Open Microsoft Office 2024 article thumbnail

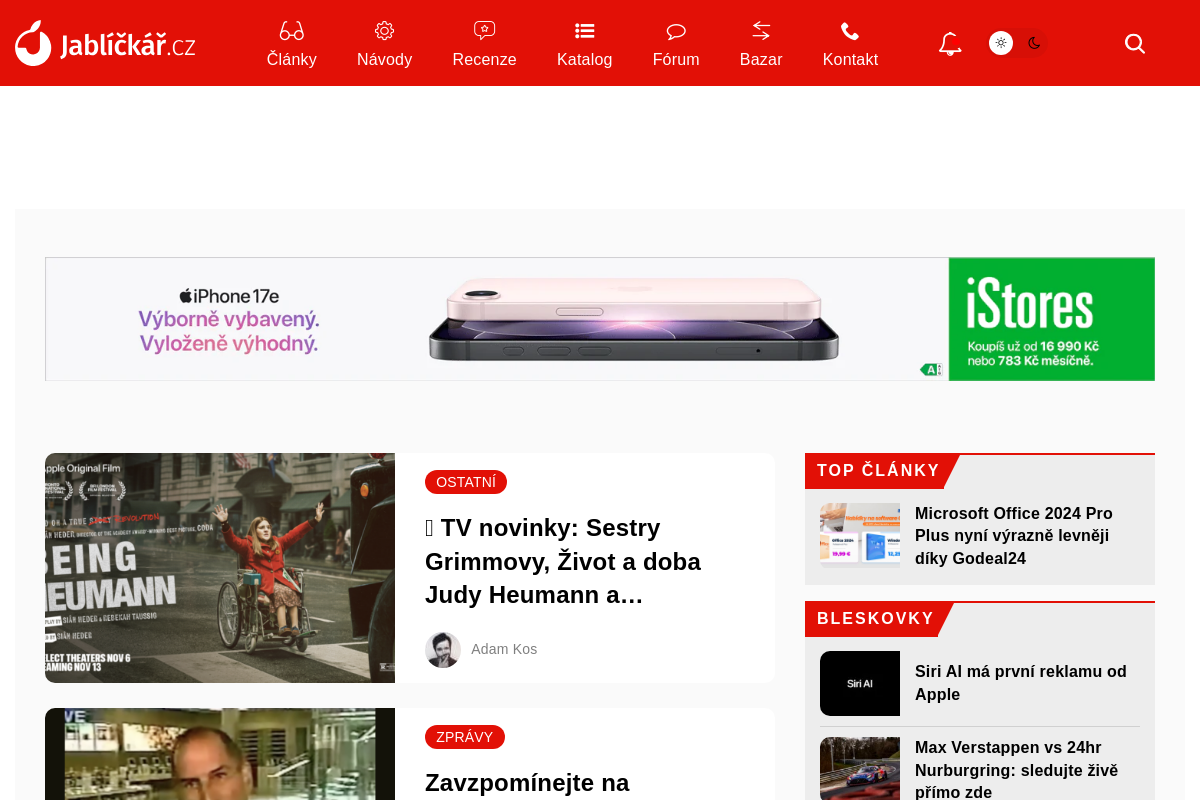coord(860,535)
